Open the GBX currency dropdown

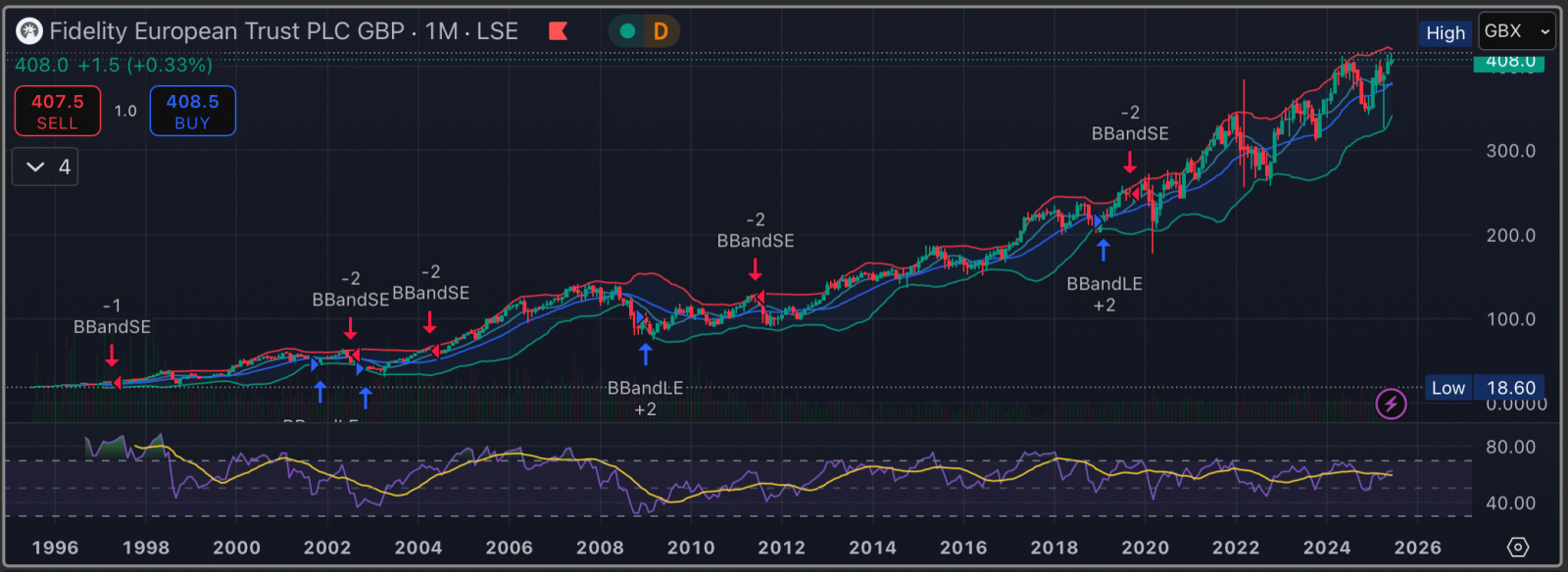(1517, 31)
